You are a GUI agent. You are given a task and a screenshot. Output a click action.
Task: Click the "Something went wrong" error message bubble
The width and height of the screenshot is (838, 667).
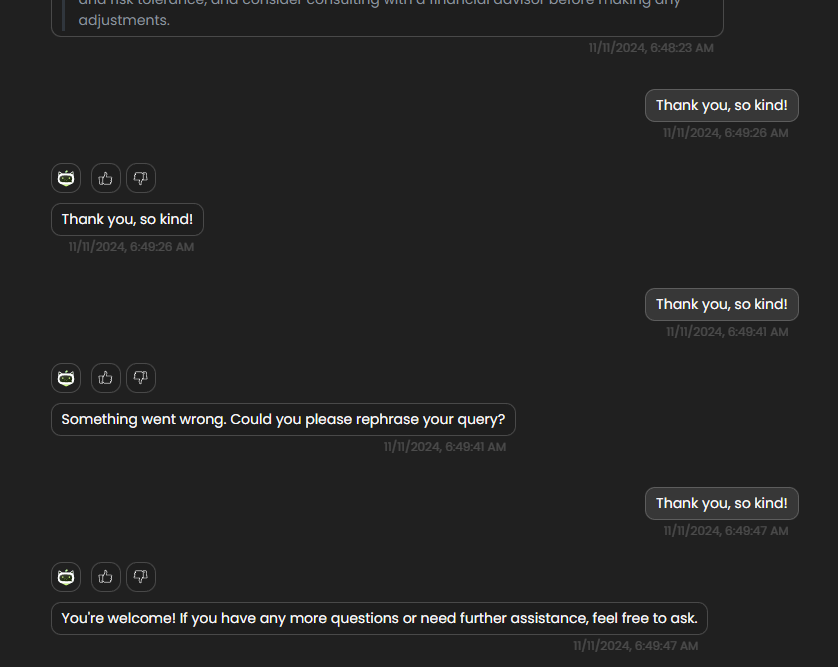283,419
